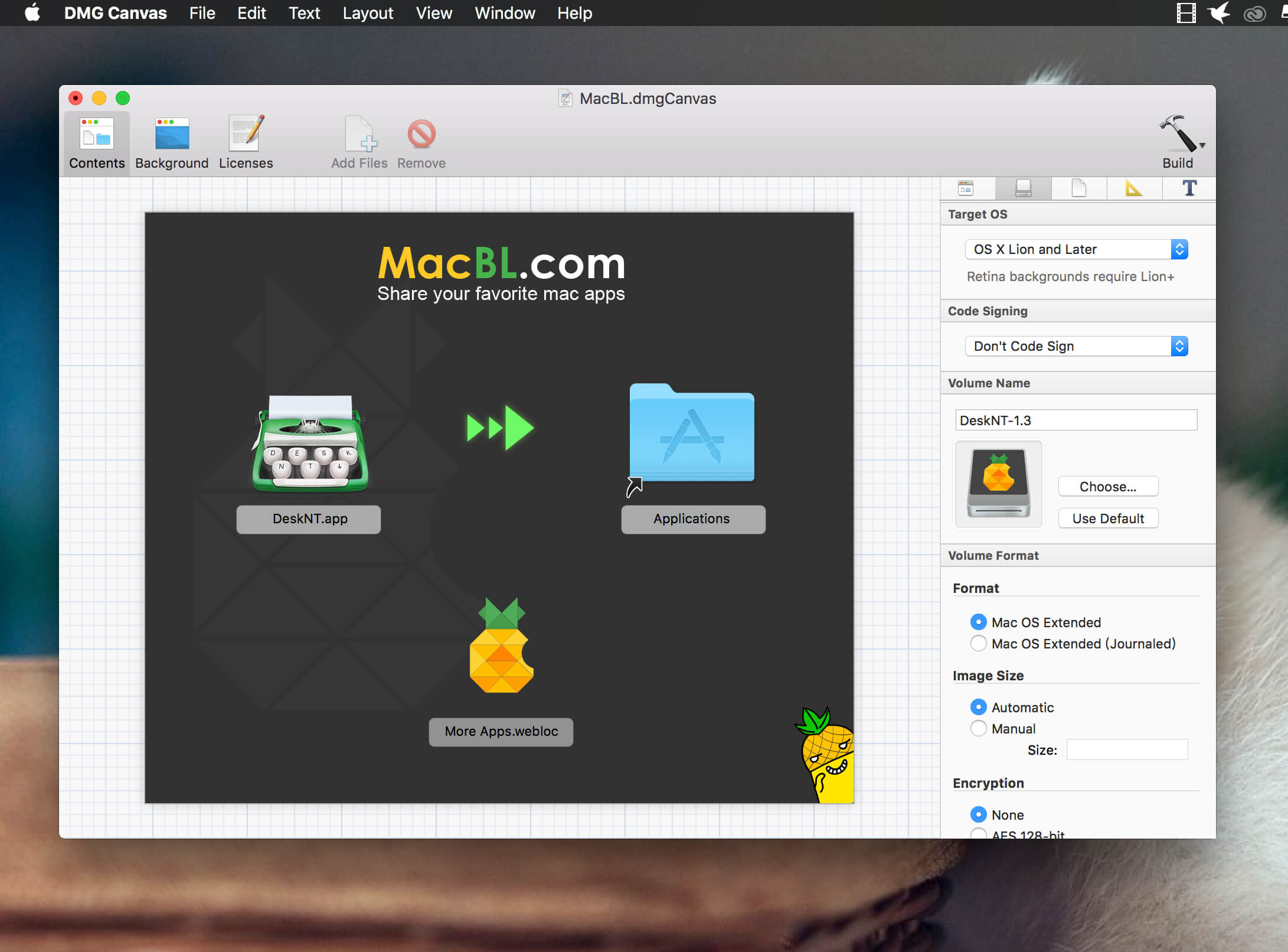The image size is (1288, 952).
Task: Open the Licenses toolbar section
Action: tap(246, 143)
